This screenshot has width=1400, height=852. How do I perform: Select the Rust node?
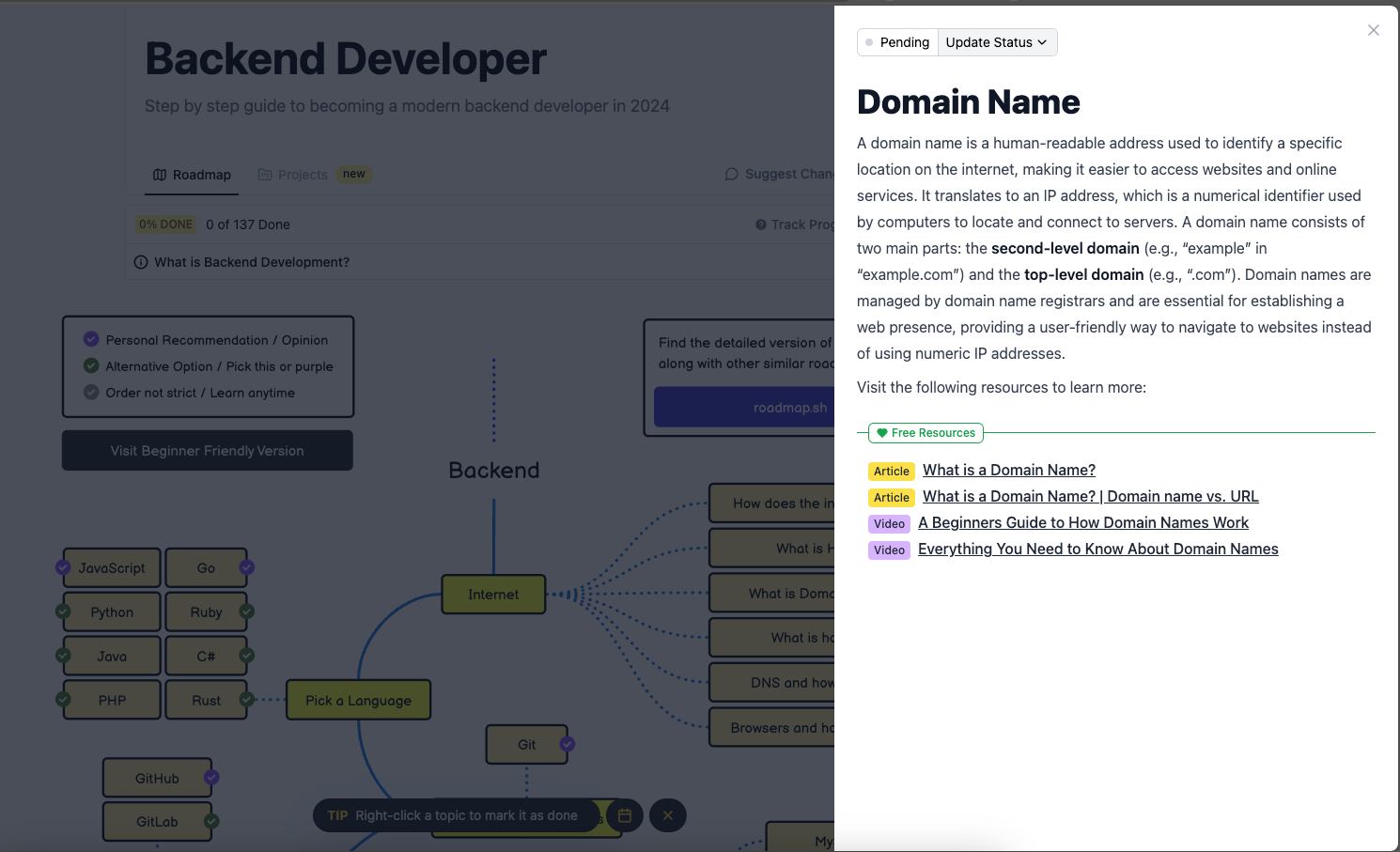click(x=206, y=701)
